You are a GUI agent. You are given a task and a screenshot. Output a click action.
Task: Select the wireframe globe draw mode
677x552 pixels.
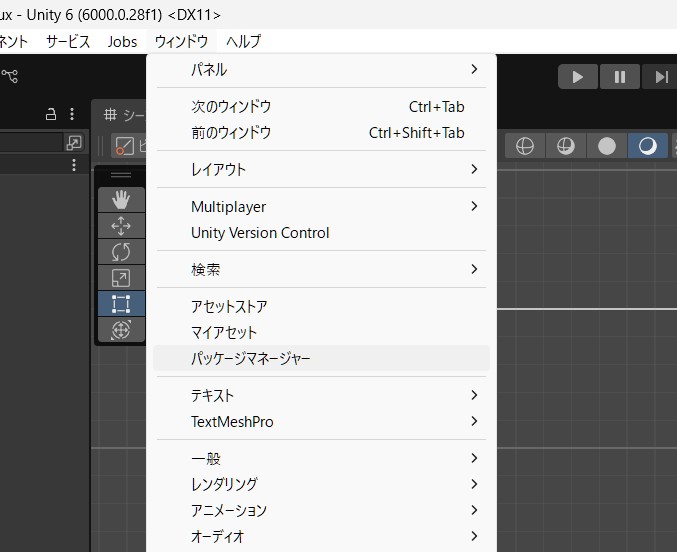pyautogui.click(x=525, y=146)
